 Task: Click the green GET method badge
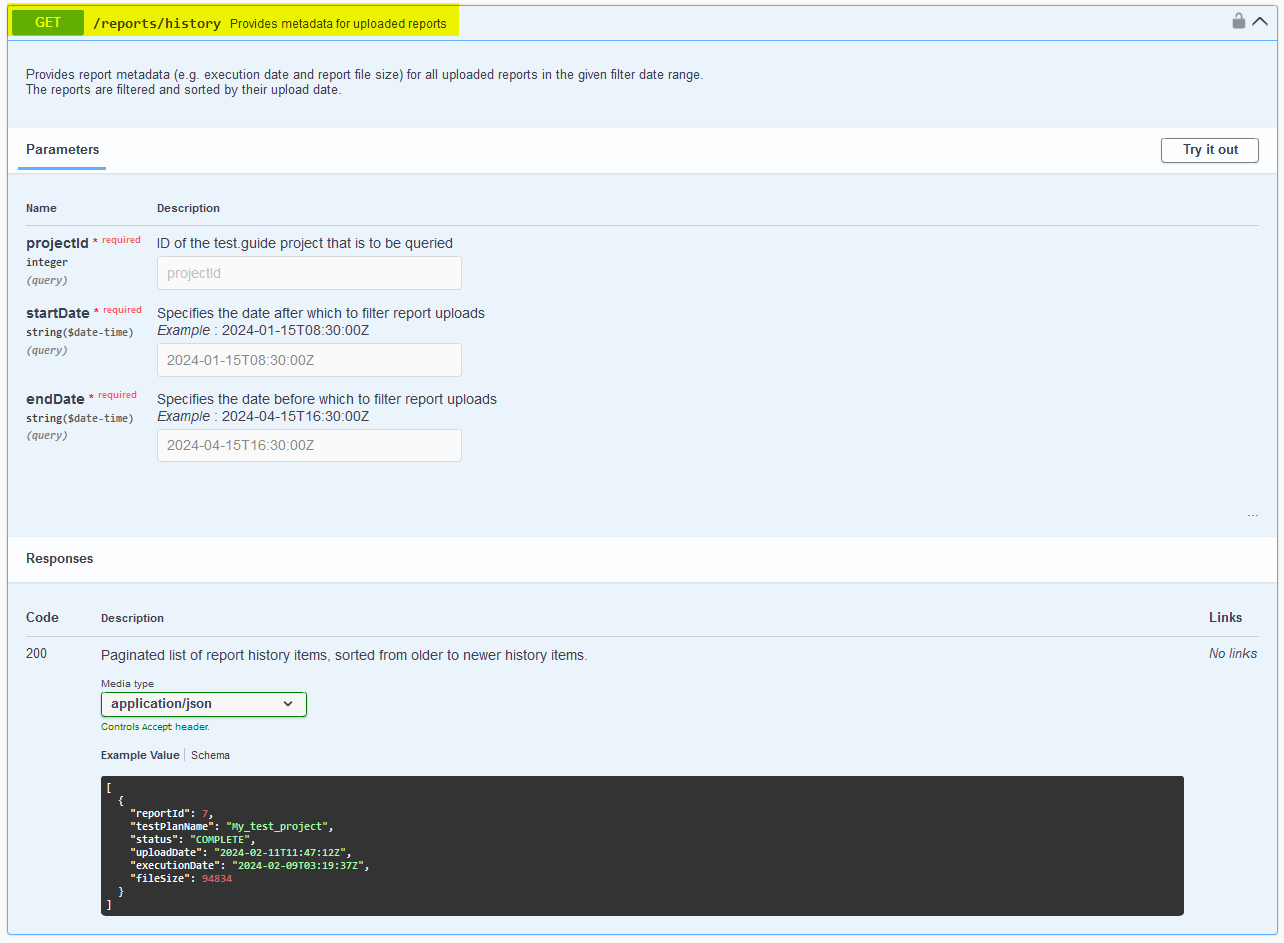48,23
